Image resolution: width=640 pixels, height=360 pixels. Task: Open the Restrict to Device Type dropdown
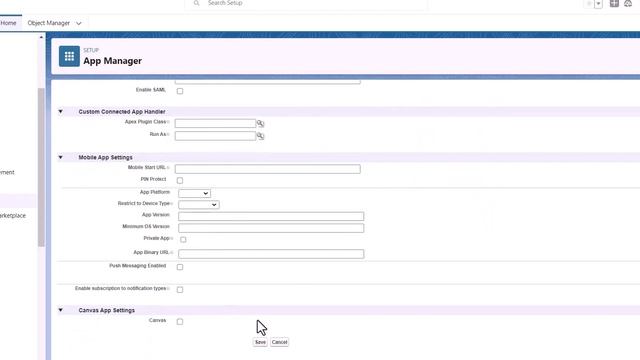199,204
